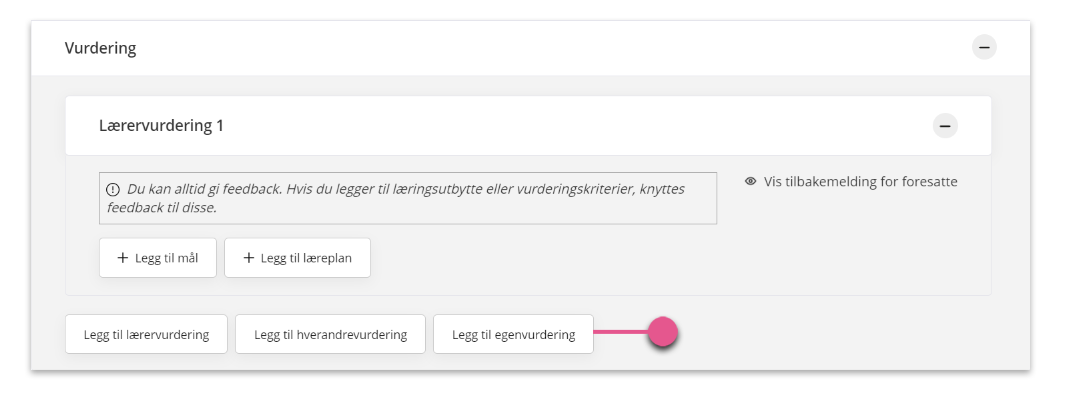The height and width of the screenshot is (397, 1073).
Task: Click the eye icon for foresatte feedback
Action: click(751, 181)
